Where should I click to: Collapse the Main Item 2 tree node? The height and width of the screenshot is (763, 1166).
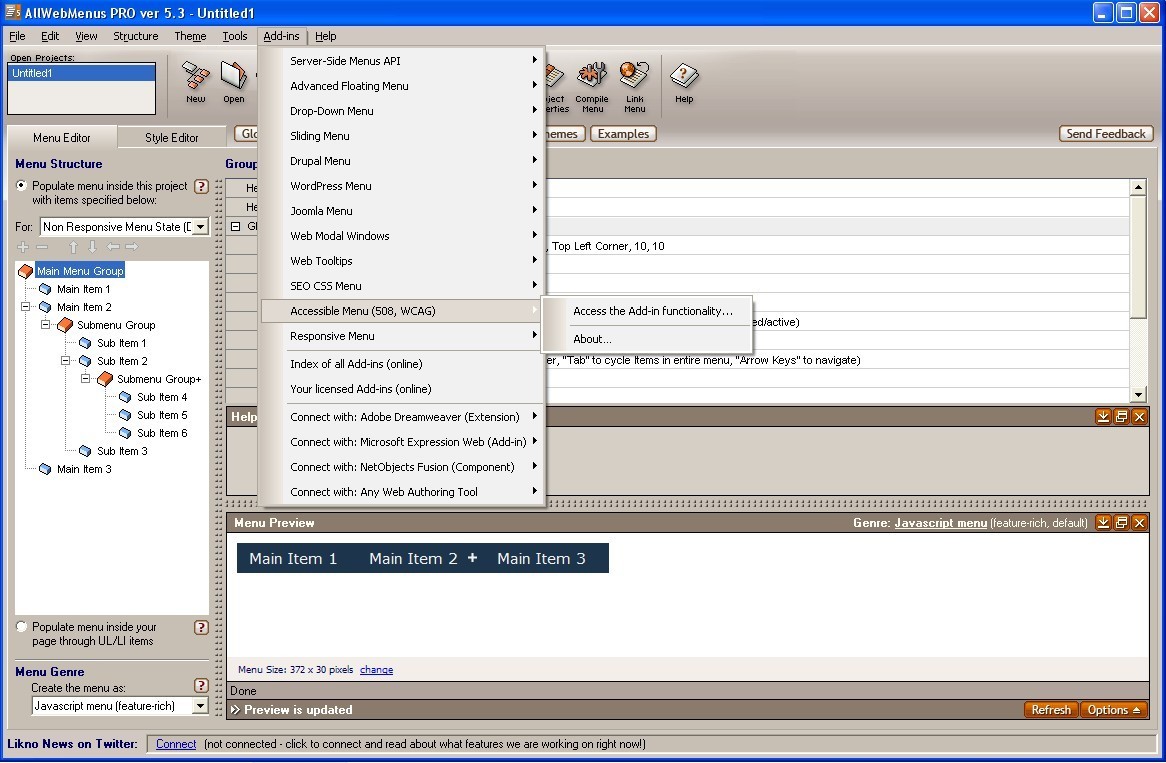pos(25,306)
